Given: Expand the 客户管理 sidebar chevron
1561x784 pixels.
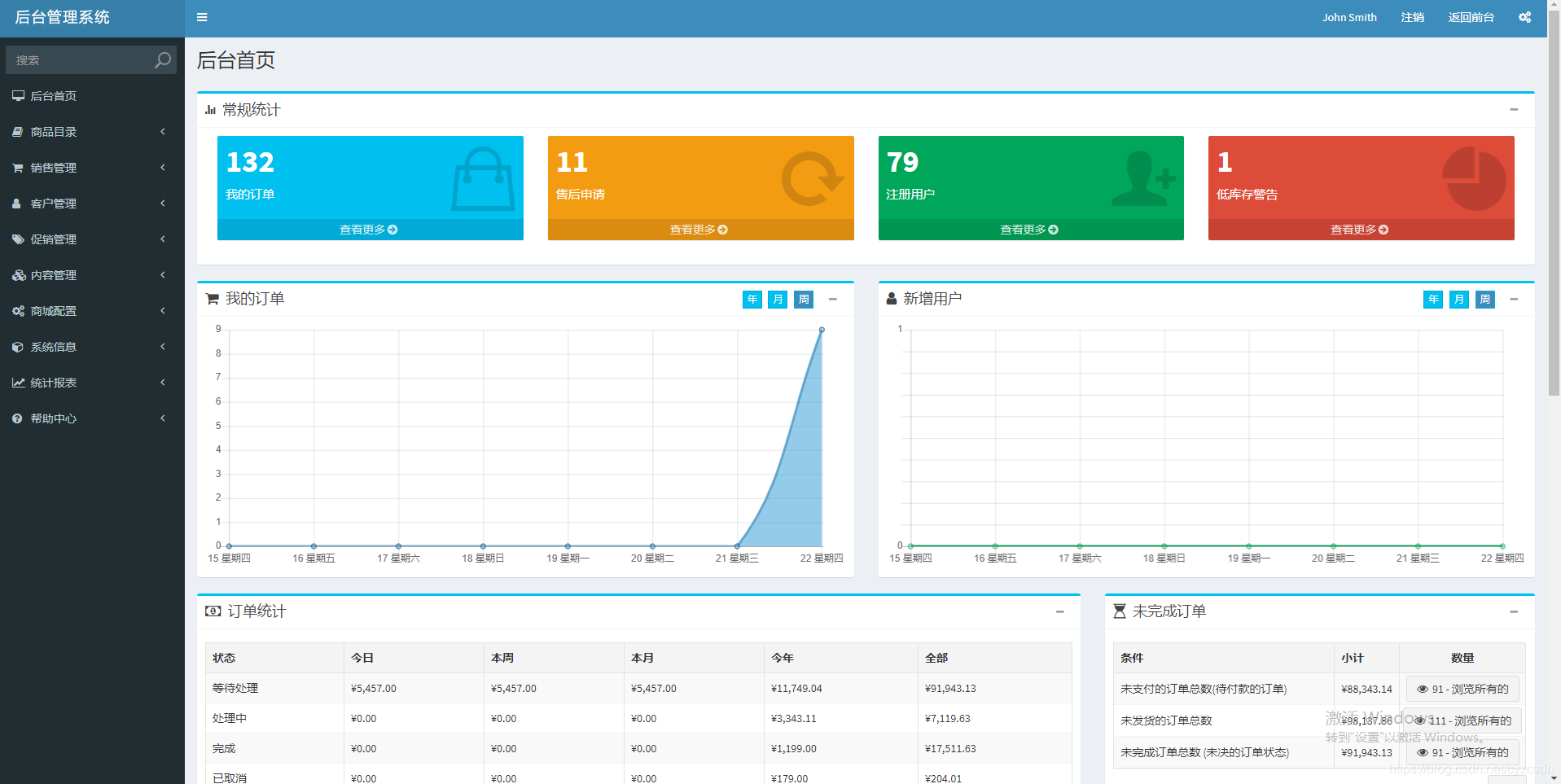Looking at the screenshot, I should click(x=163, y=203).
